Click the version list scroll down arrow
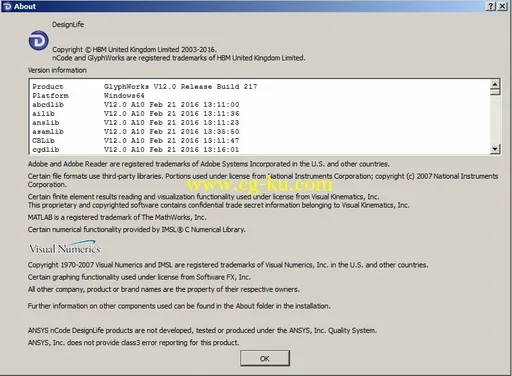Viewport: 512px width, 376px height. point(495,149)
